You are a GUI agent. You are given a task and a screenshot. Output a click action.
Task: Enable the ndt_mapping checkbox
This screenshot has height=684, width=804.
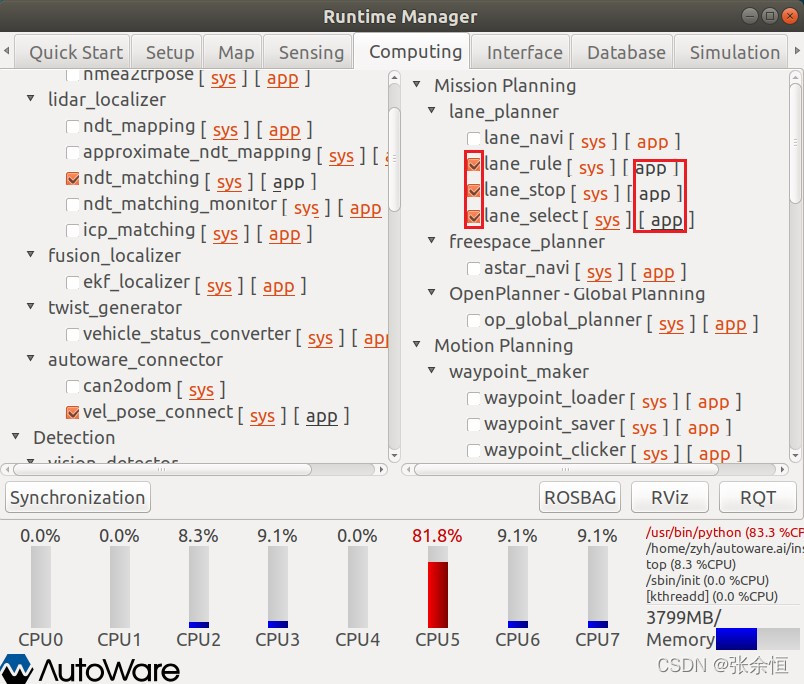coord(73,127)
